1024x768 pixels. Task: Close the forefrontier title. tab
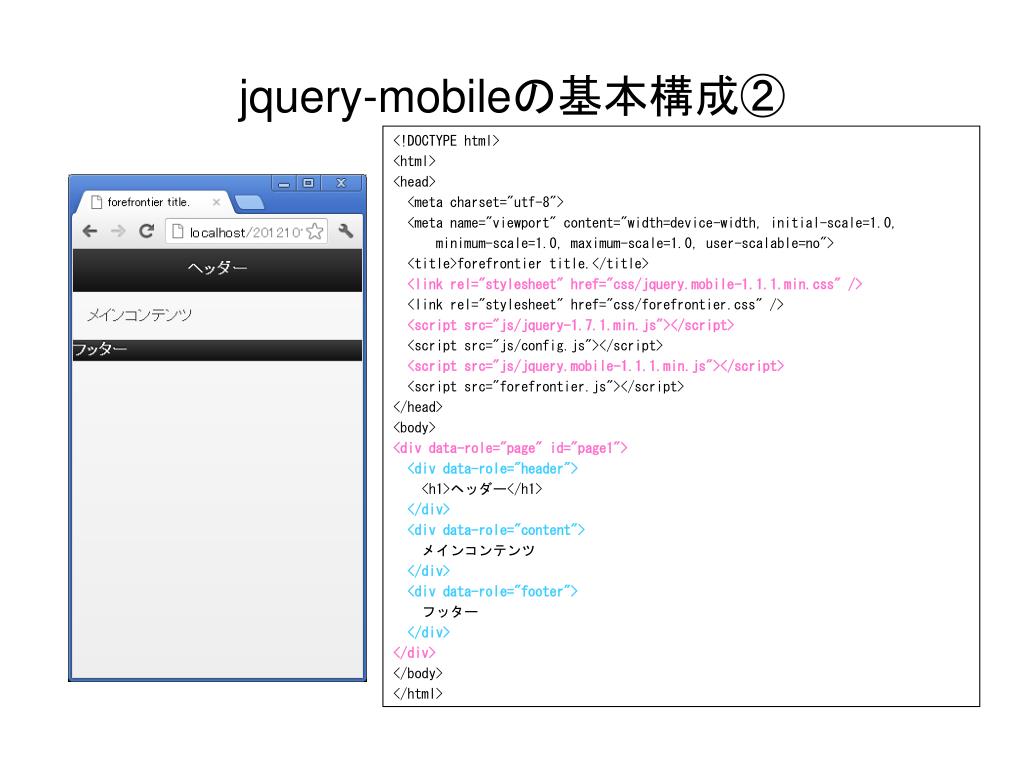[x=216, y=202]
